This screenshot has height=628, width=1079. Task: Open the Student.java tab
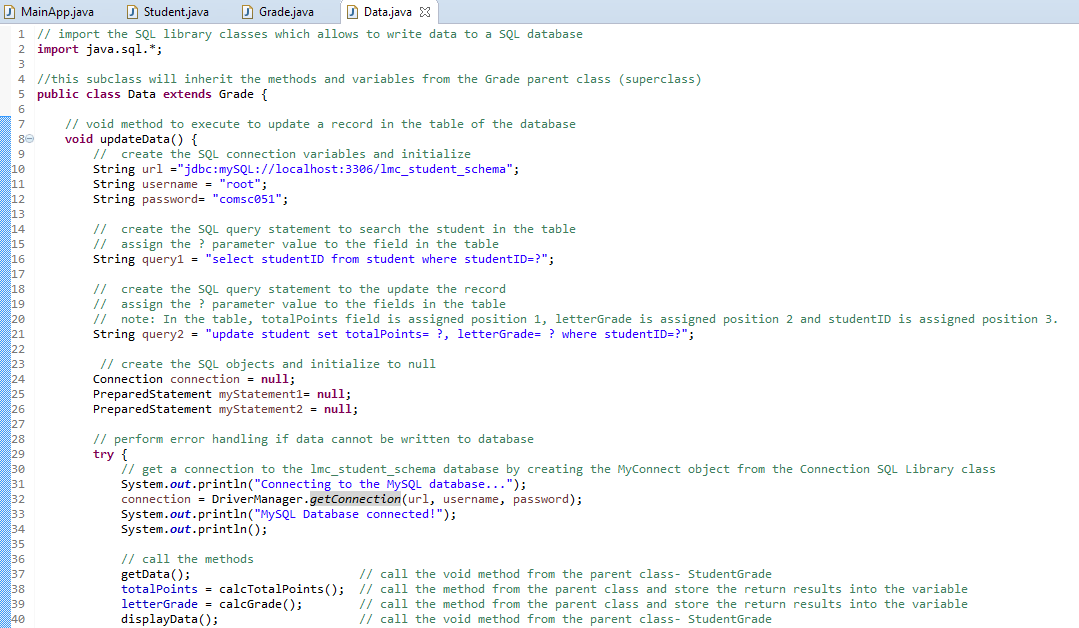point(176,12)
